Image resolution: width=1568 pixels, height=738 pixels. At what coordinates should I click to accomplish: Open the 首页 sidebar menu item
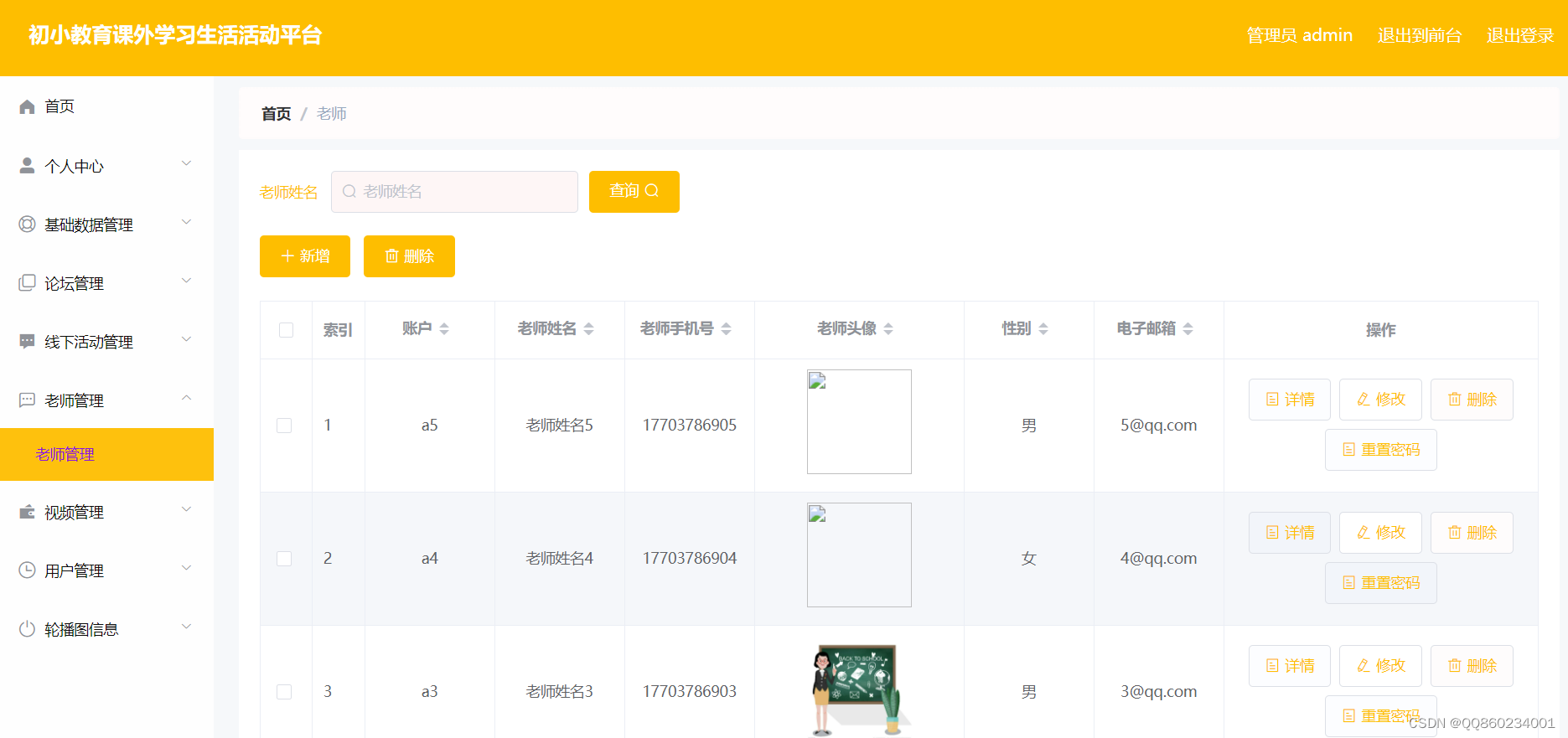(x=106, y=106)
